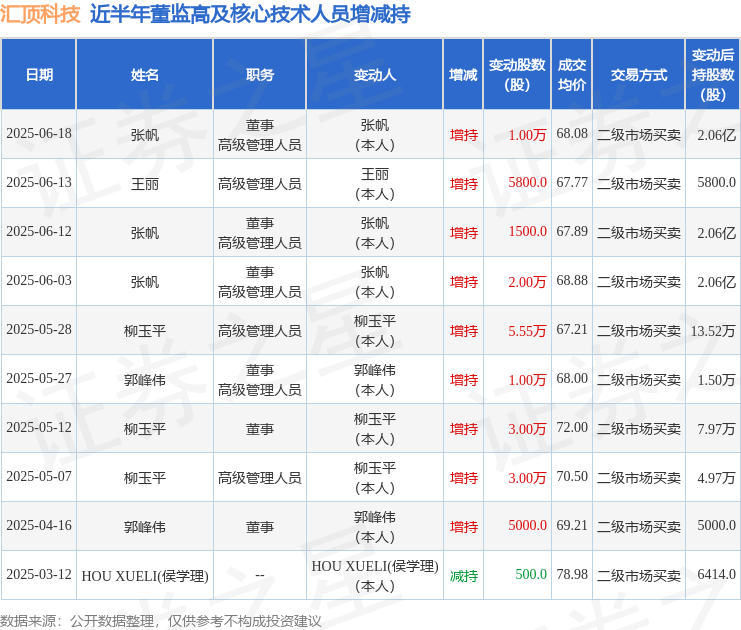Image resolution: width=741 pixels, height=630 pixels.
Task: Click the 增减 column header
Action: 463,75
